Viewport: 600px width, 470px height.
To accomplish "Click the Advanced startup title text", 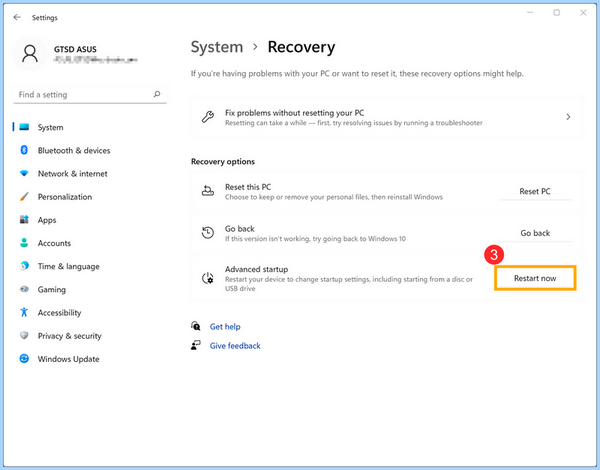I will [x=256, y=269].
